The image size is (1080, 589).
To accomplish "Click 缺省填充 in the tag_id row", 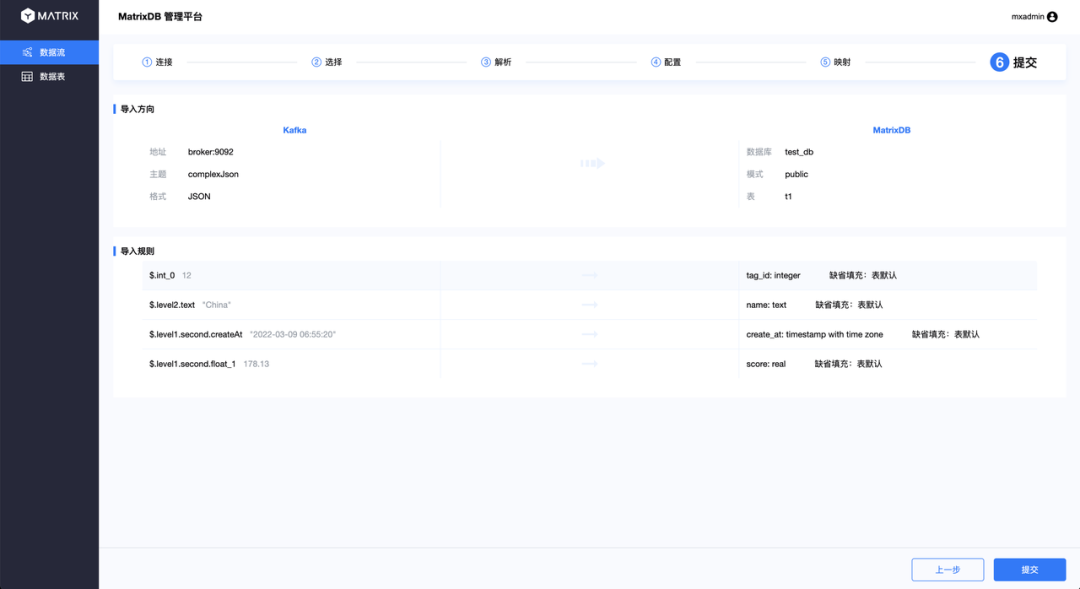I will 862,276.
